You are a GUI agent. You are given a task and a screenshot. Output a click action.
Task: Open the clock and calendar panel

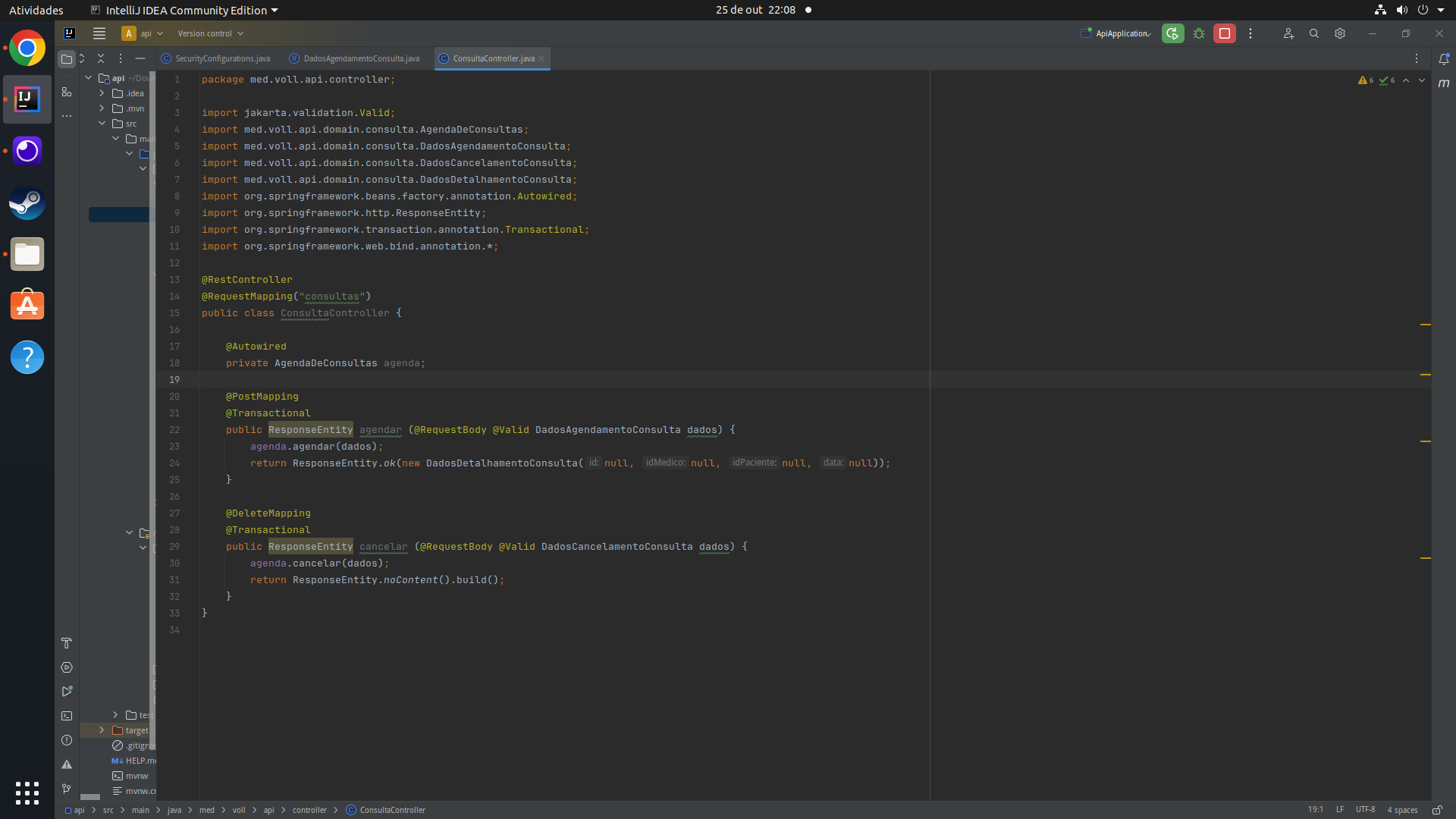[x=755, y=10]
